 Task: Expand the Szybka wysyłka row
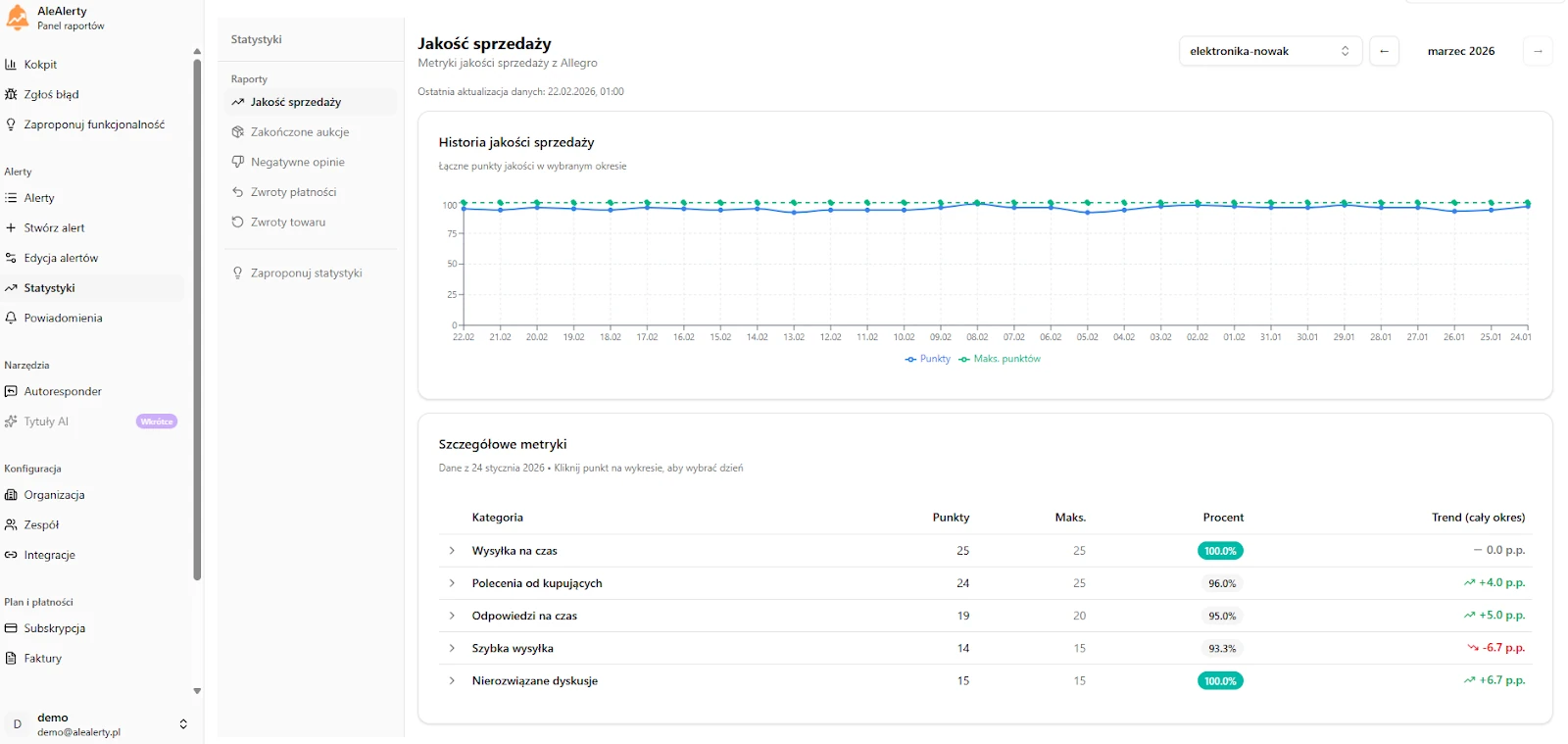pyautogui.click(x=452, y=648)
